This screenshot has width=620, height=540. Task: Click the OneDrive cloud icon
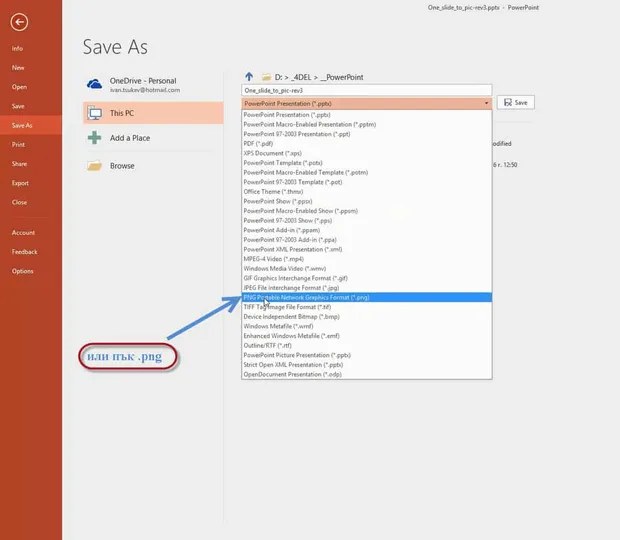95,84
